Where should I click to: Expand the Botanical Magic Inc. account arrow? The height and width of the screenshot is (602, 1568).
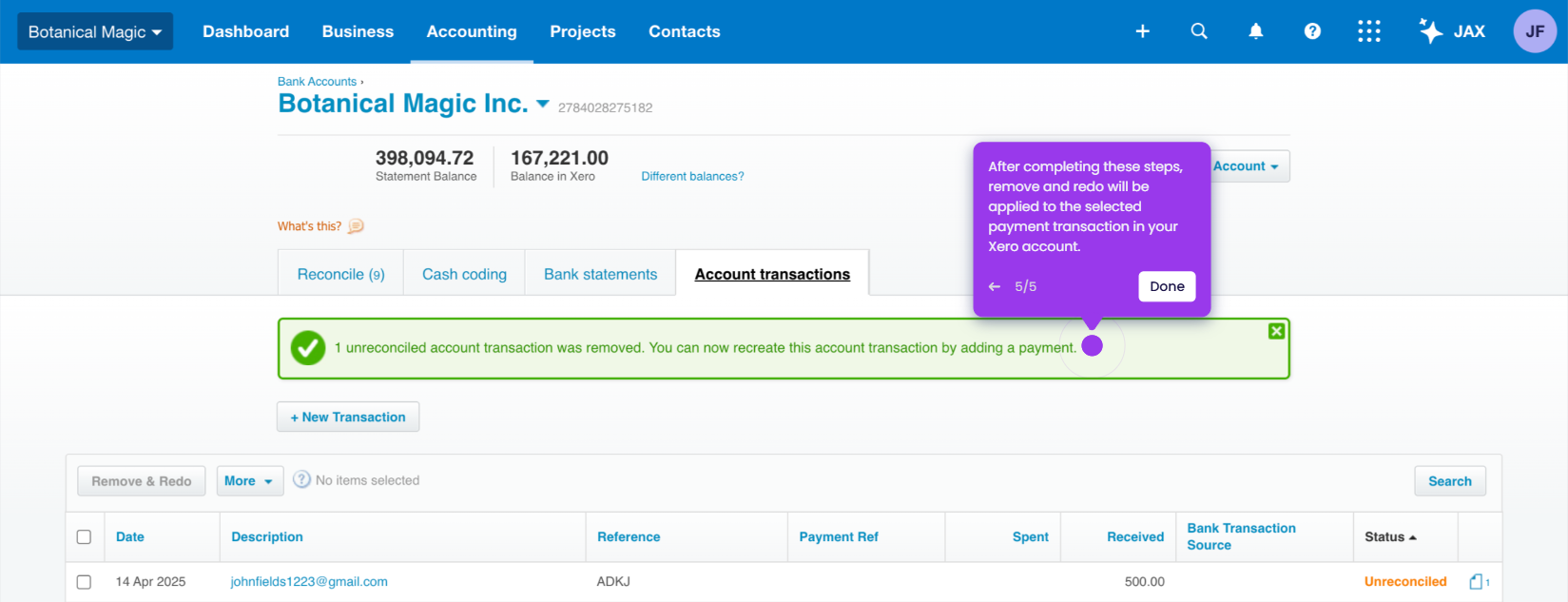543,104
